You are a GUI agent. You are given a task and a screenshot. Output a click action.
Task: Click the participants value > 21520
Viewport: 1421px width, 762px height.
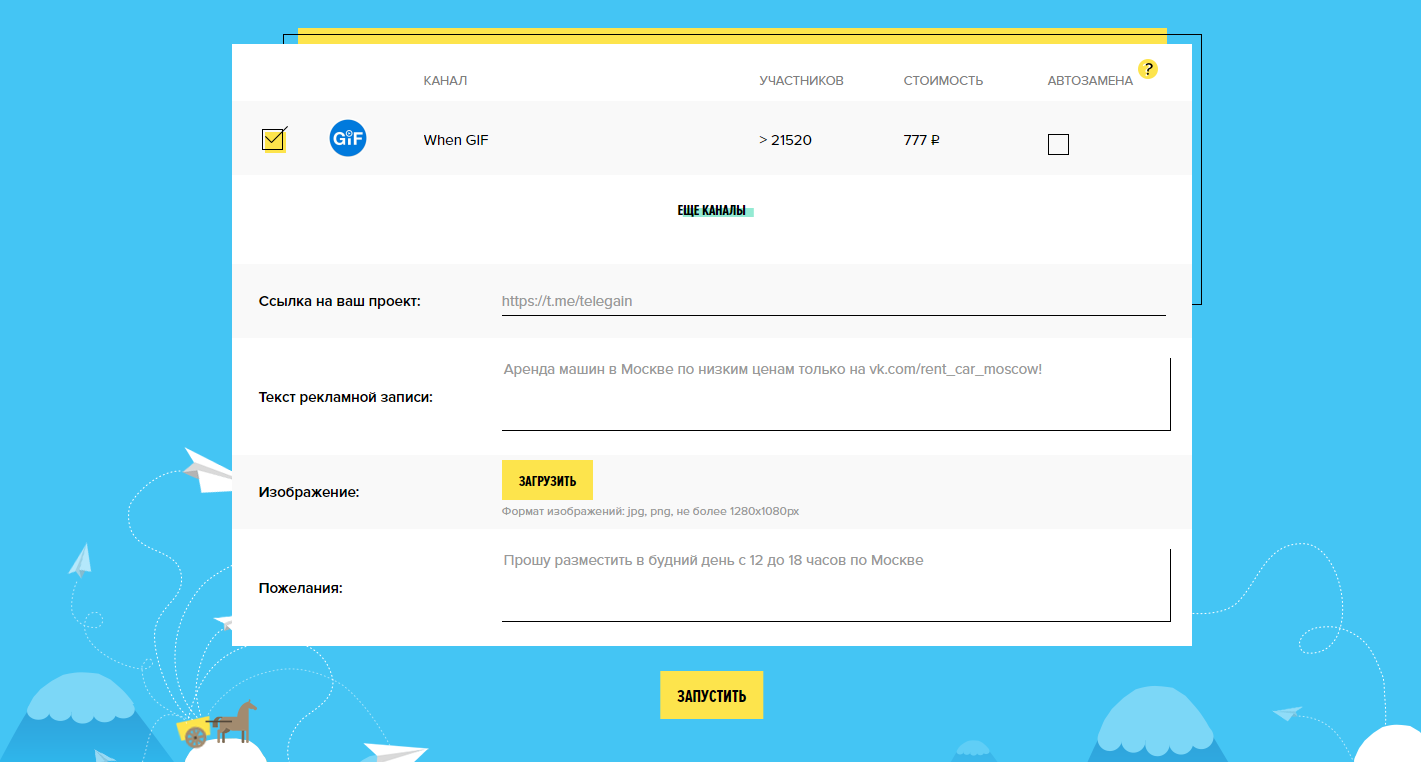click(x=786, y=140)
